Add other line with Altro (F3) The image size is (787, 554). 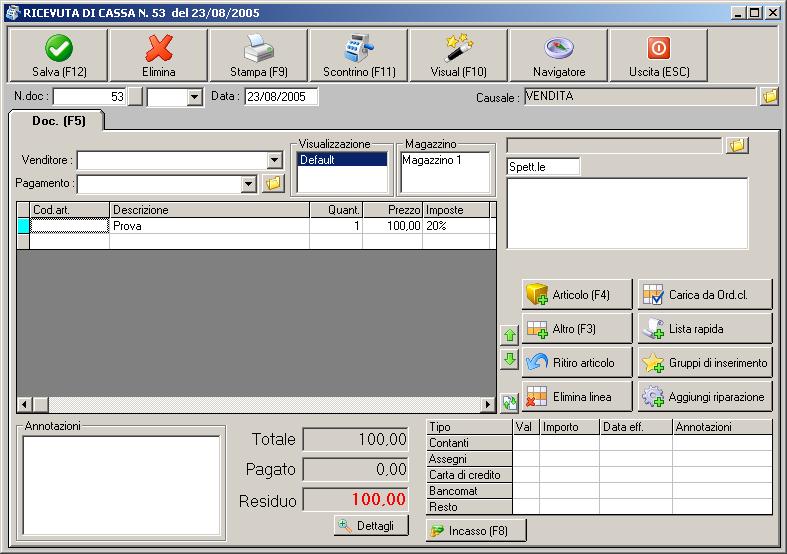(x=577, y=329)
